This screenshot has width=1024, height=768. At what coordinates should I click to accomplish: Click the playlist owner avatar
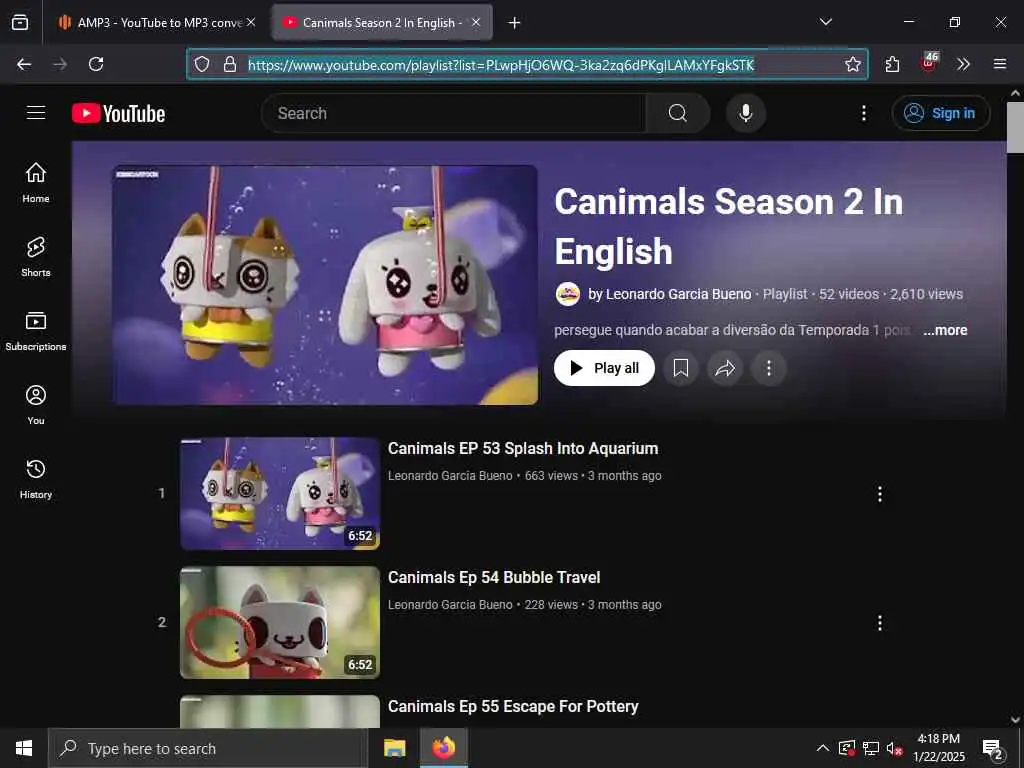[x=568, y=294]
